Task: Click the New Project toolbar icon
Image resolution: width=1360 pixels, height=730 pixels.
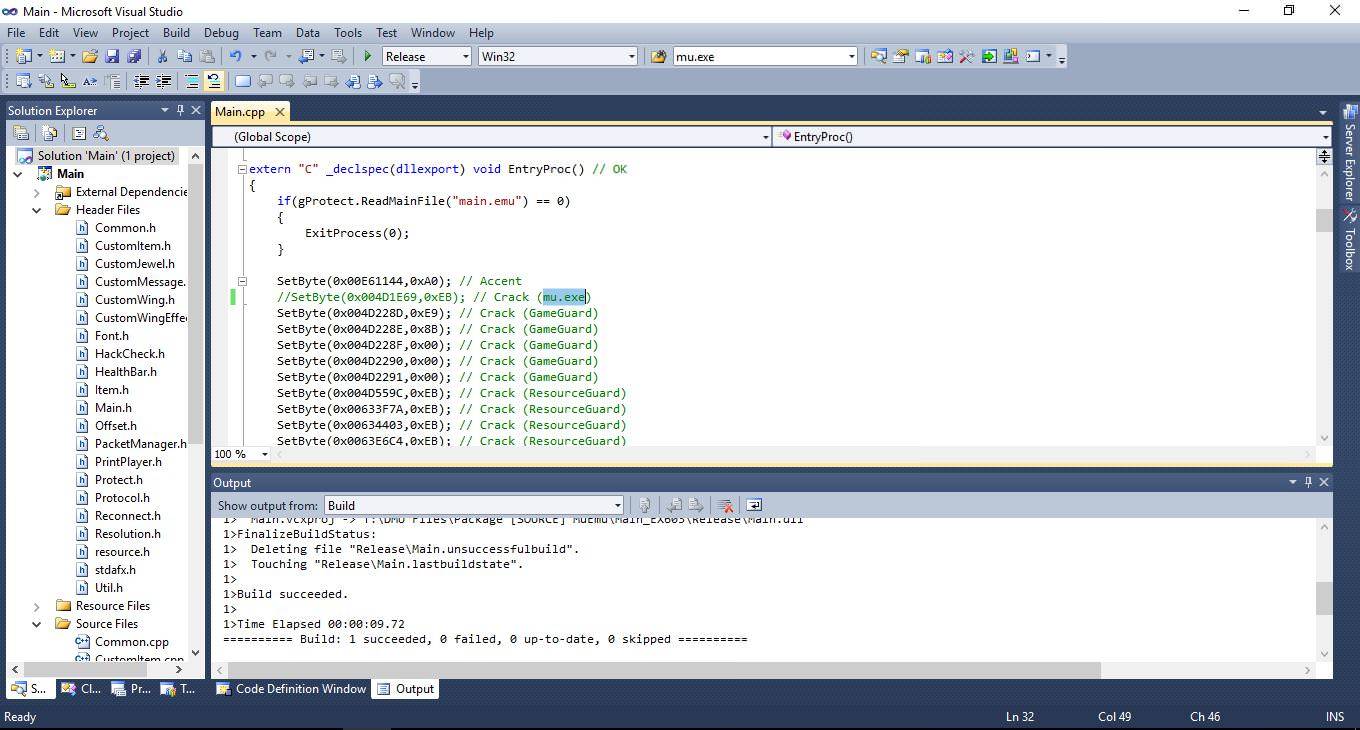Action: point(23,57)
